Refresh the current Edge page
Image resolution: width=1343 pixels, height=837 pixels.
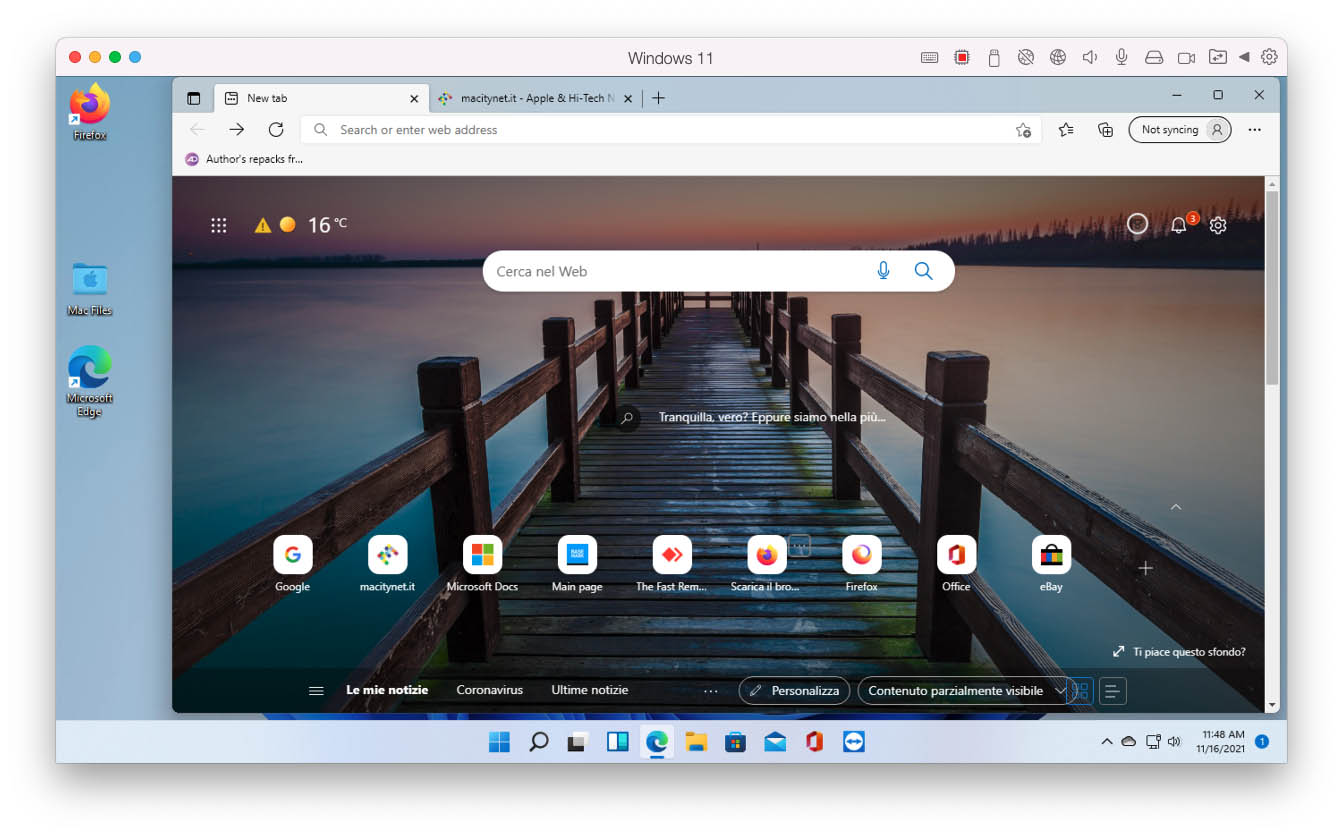tap(276, 130)
